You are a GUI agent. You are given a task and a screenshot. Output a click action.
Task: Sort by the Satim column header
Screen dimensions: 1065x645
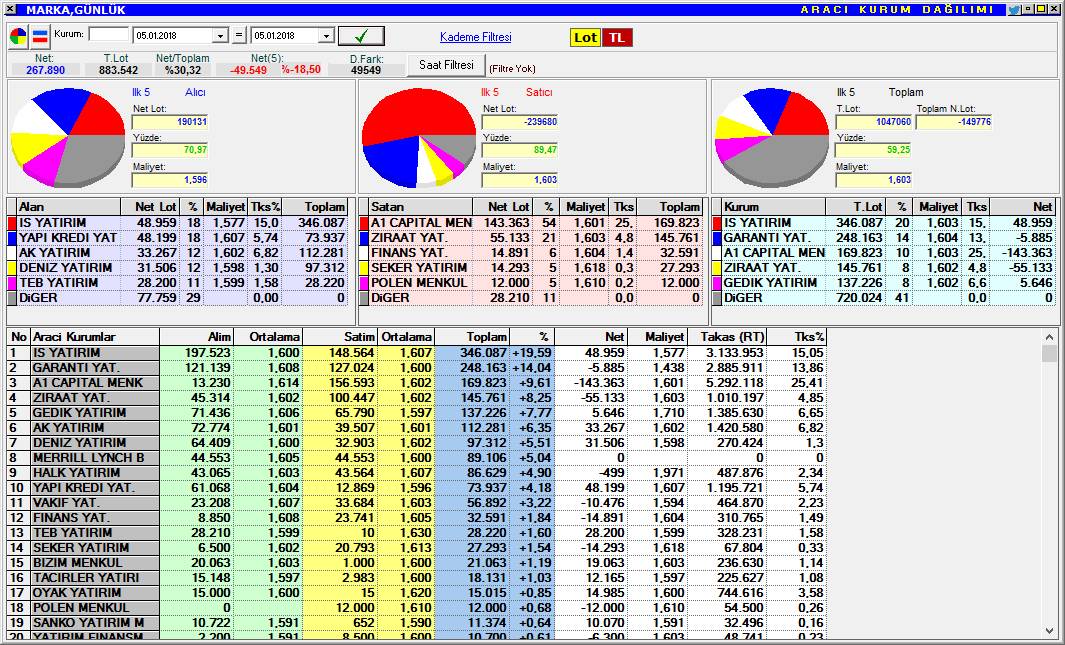tap(340, 337)
